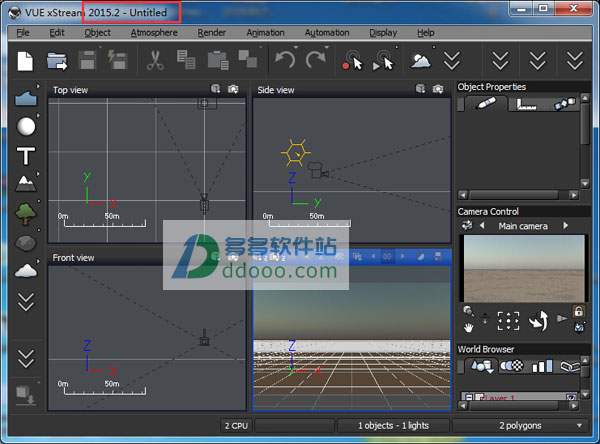600x444 pixels.
Task: Select the rock tool
Action: coord(26,243)
